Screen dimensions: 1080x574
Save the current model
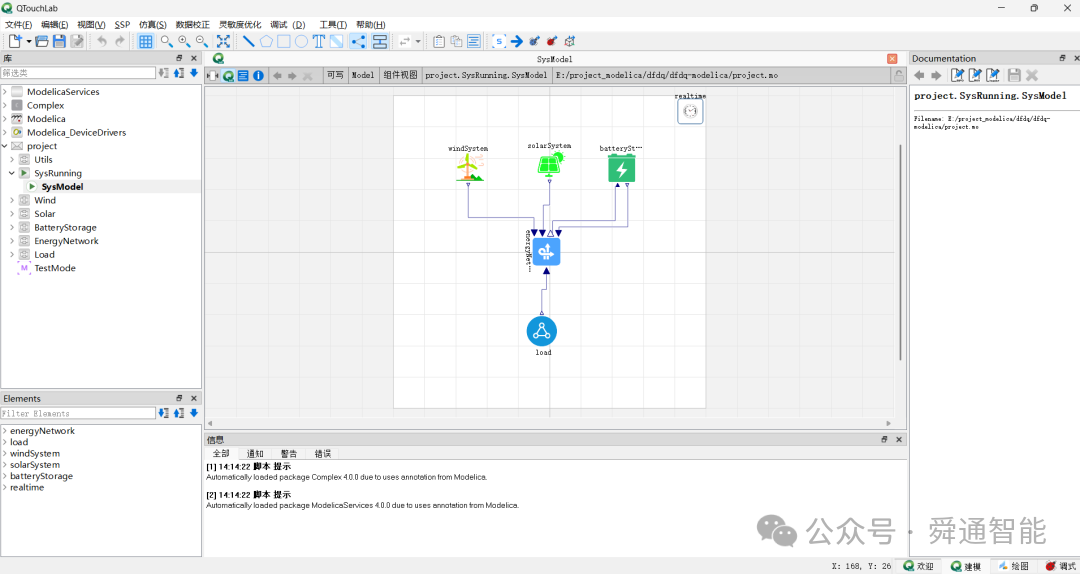point(59,41)
